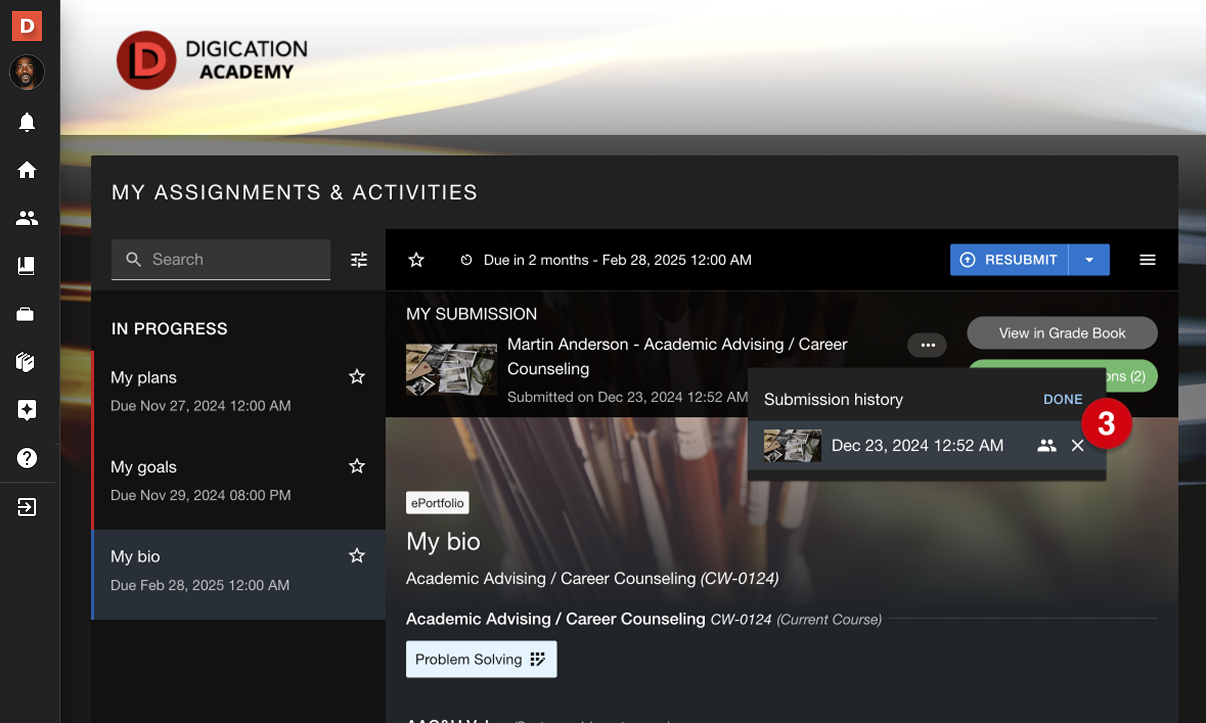
Task: Open the people icon in left sidebar
Action: [x=27, y=218]
